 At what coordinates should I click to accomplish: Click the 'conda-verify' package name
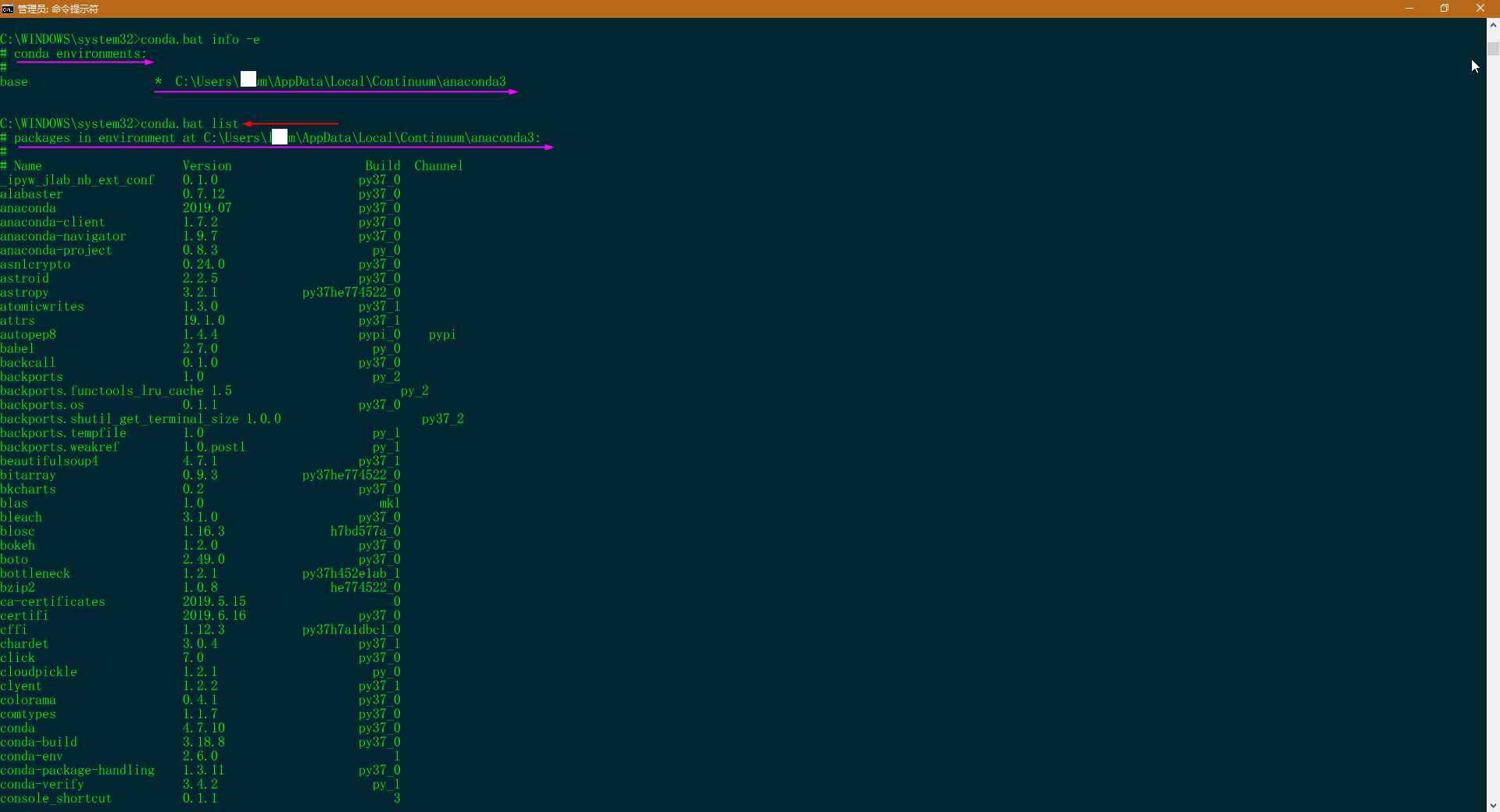coord(42,784)
